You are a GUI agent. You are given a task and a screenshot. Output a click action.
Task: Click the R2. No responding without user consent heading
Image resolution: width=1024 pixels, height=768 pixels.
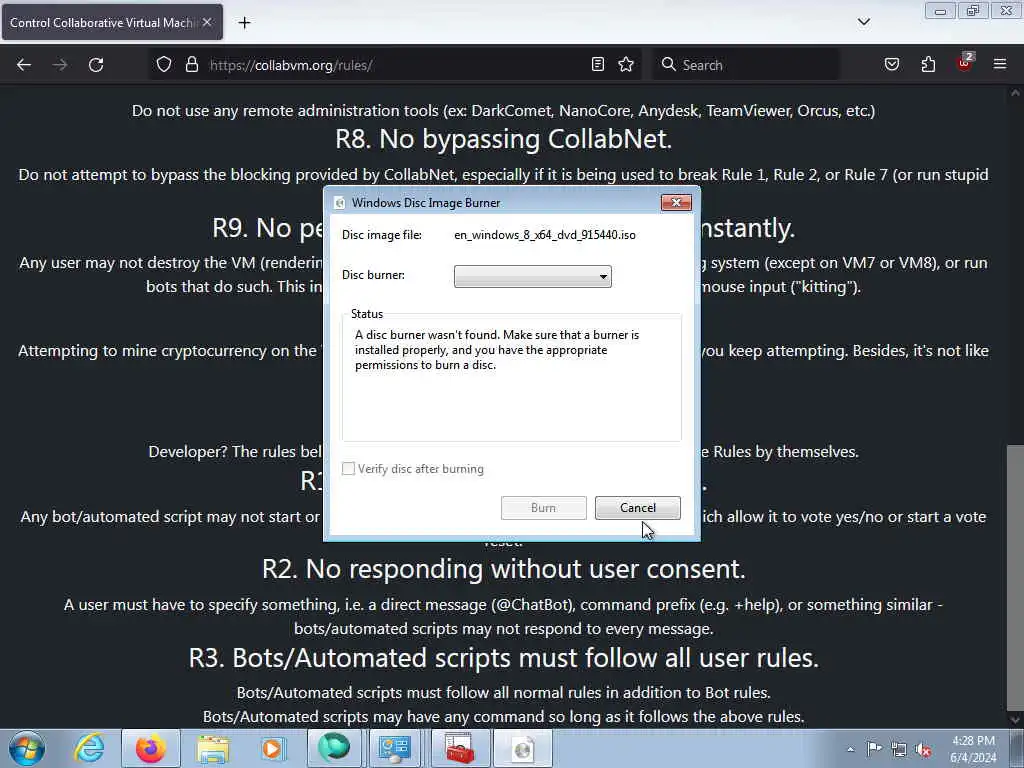(x=504, y=569)
